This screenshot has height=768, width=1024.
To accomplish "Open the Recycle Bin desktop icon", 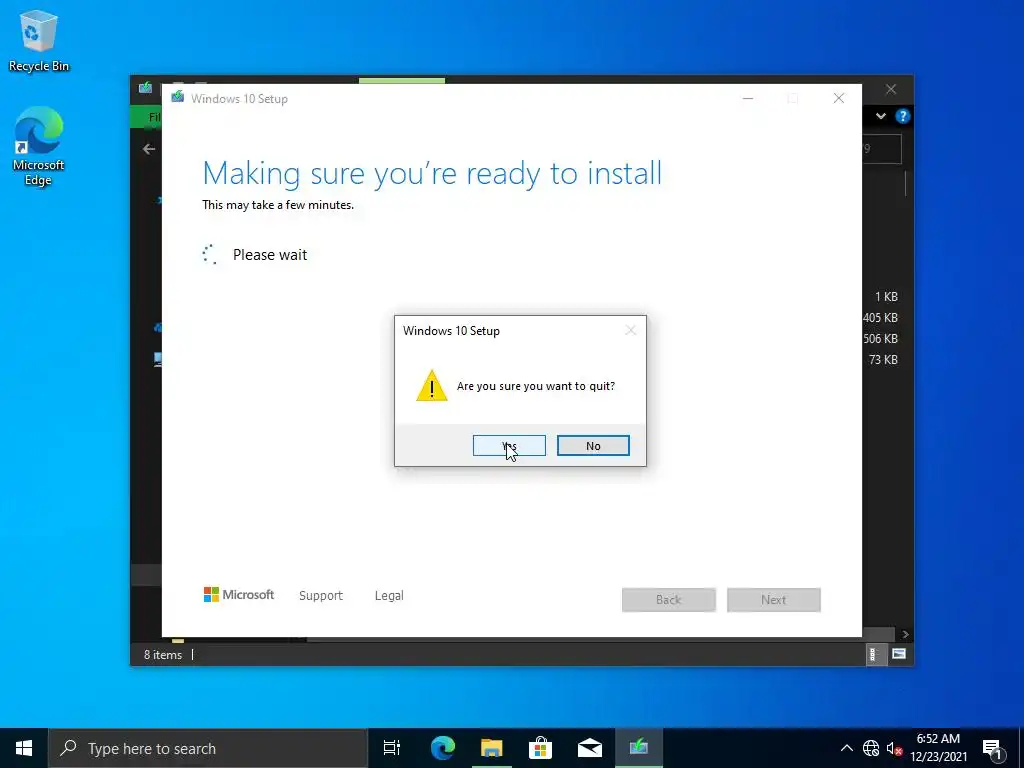I will (39, 41).
